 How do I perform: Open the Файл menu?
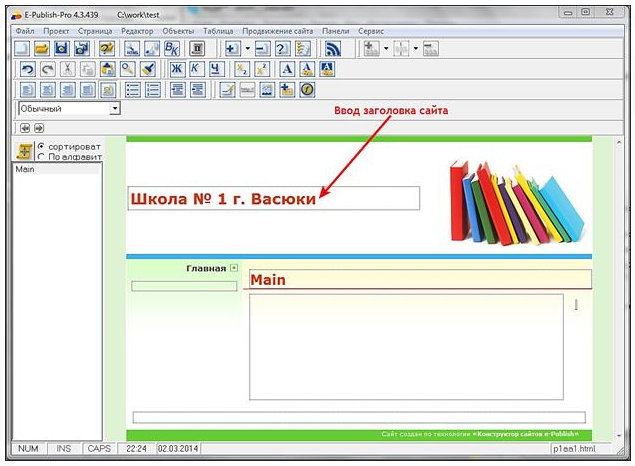[x=25, y=31]
